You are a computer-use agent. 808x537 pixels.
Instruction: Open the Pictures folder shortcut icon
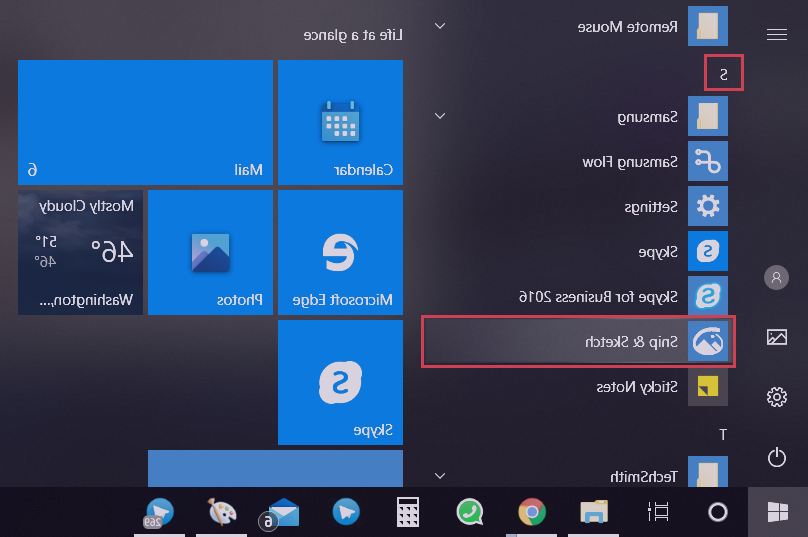(x=776, y=337)
